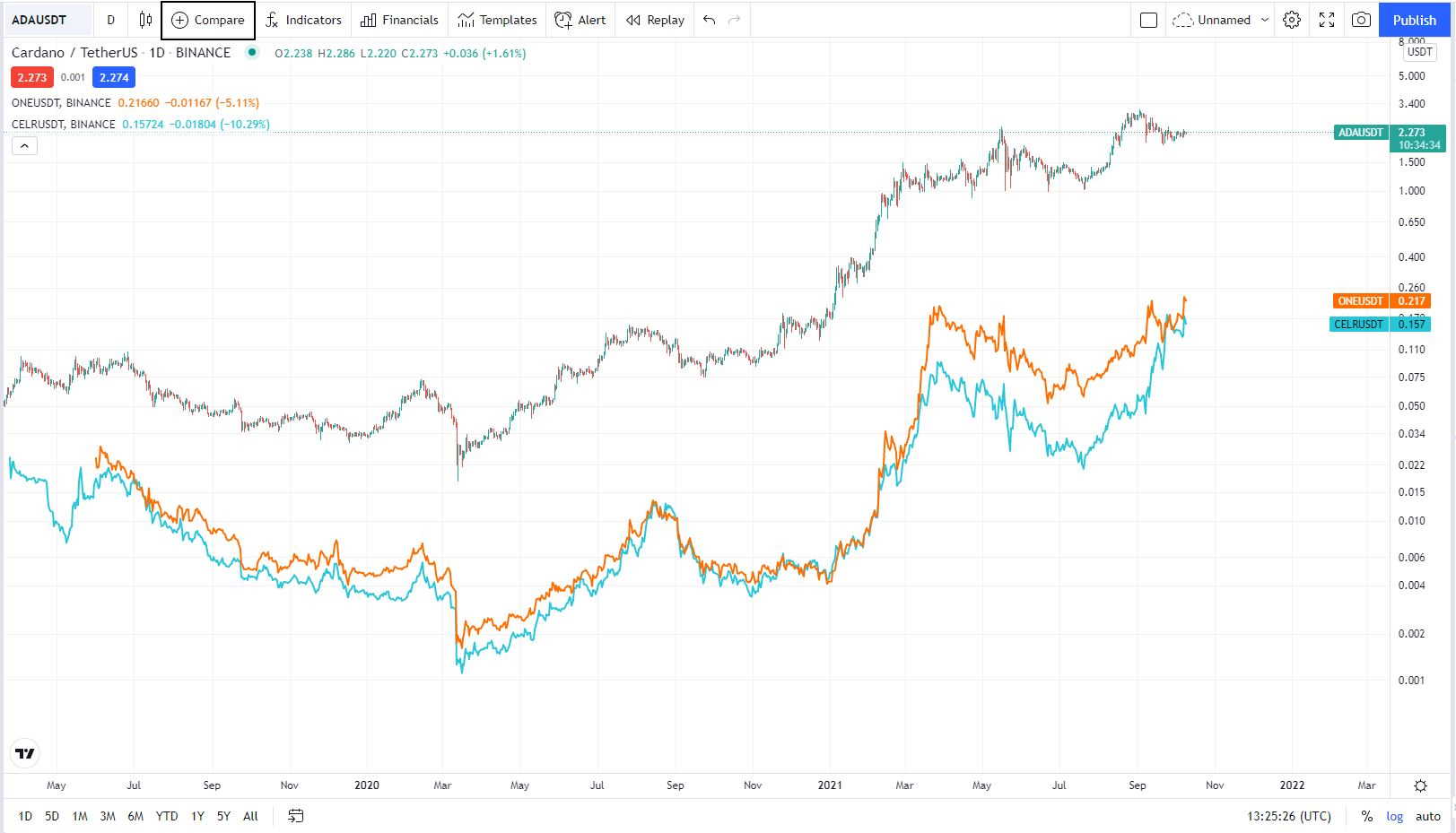Click the blue buy price 2.274

(114, 77)
